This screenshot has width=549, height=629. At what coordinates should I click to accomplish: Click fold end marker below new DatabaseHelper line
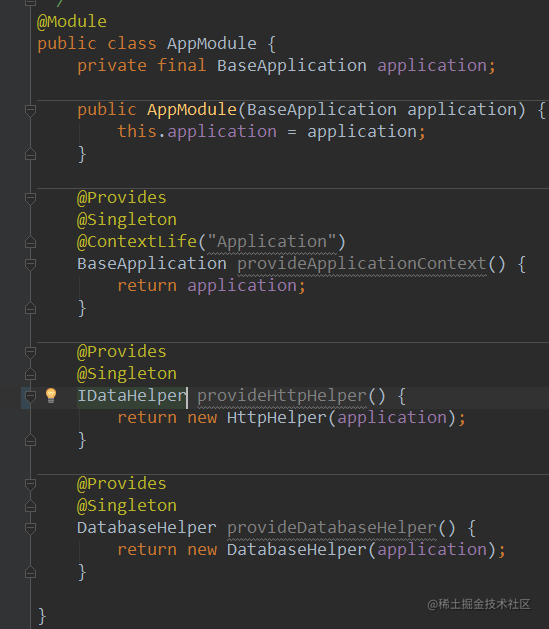point(30,572)
